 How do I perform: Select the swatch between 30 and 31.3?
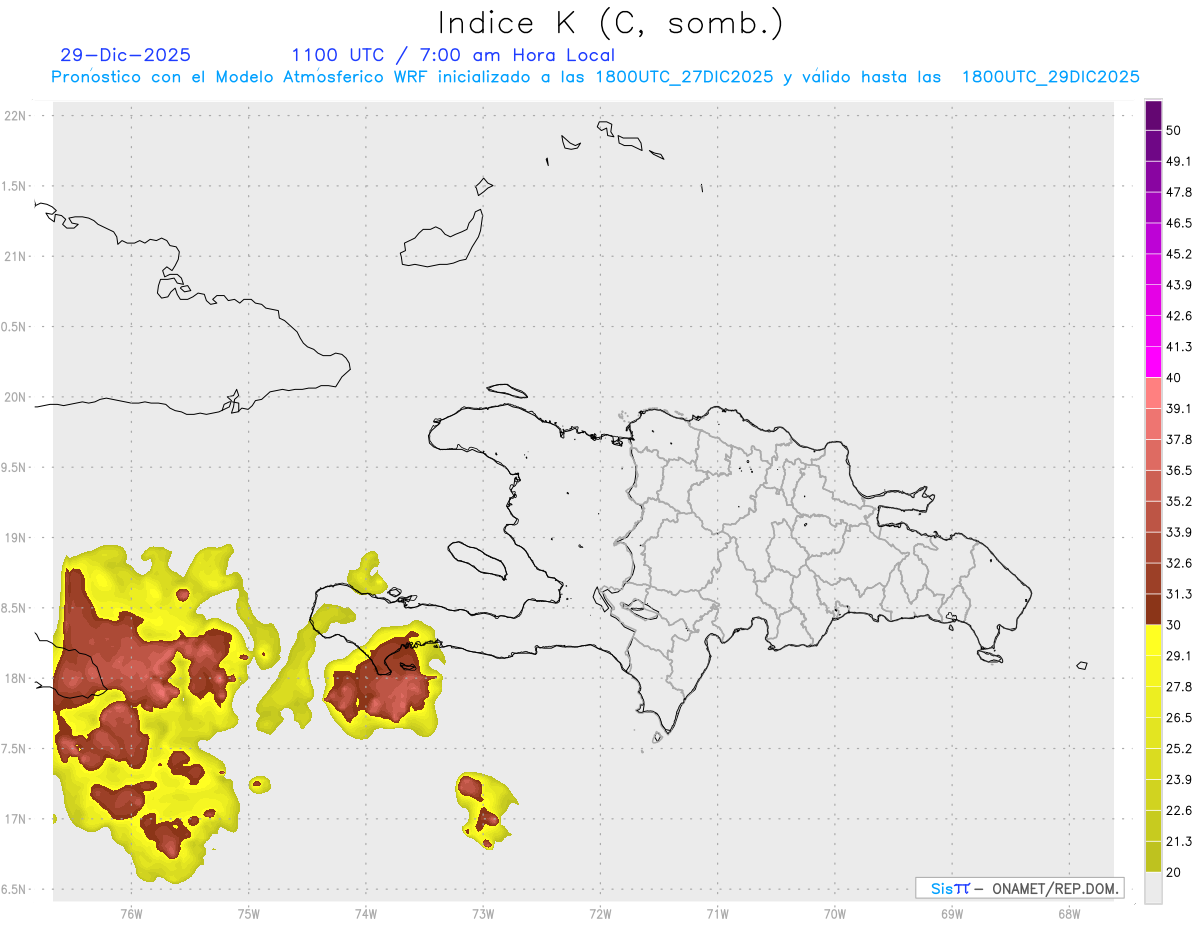[x=1153, y=609]
